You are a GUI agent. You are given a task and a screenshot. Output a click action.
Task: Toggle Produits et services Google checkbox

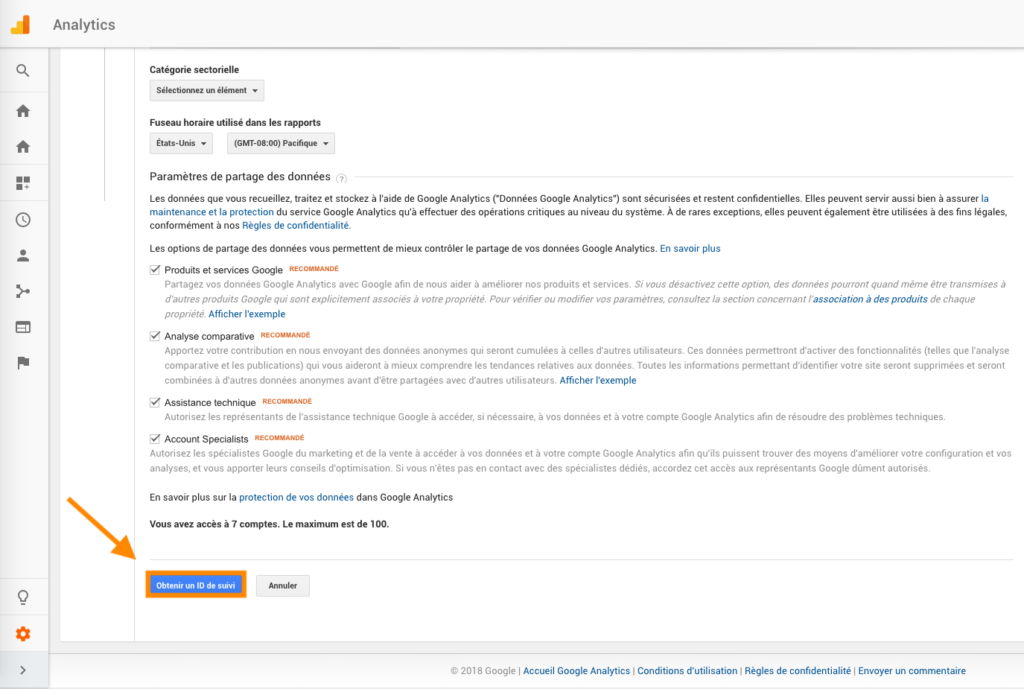155,269
